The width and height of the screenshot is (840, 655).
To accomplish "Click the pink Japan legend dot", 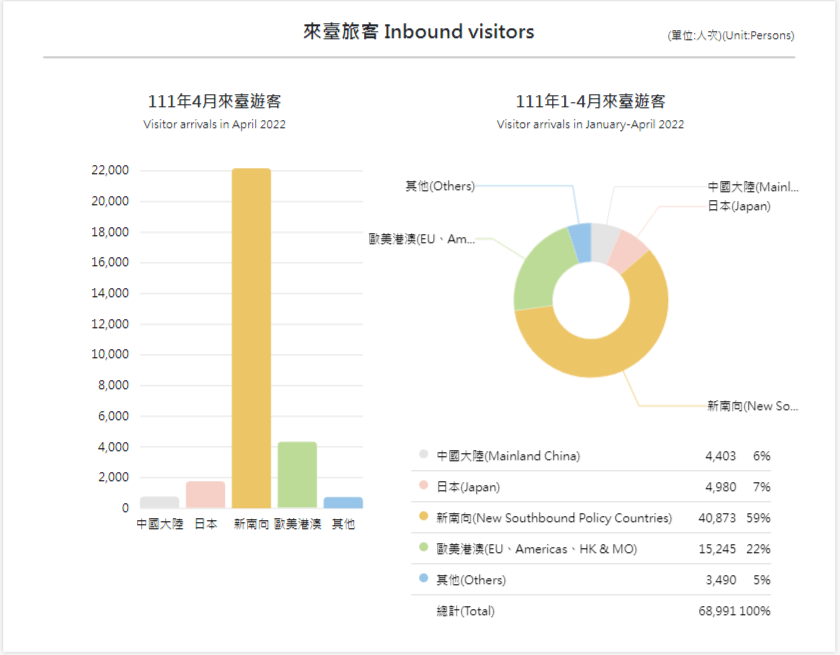I will tap(424, 486).
